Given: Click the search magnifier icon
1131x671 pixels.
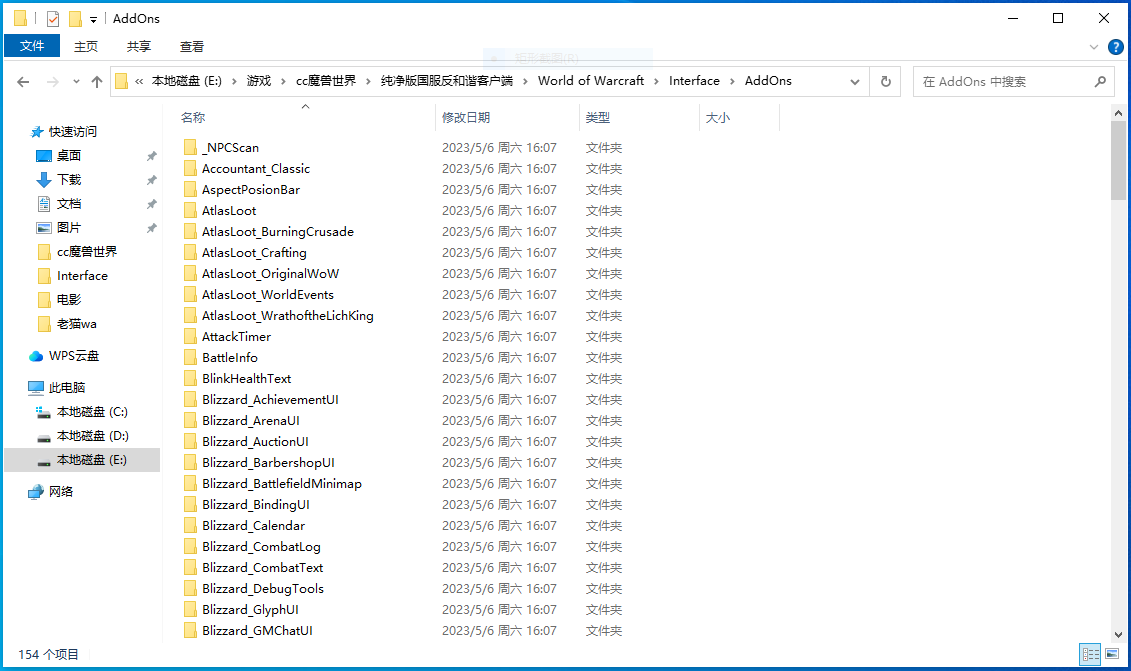Looking at the screenshot, I should coord(1098,81).
